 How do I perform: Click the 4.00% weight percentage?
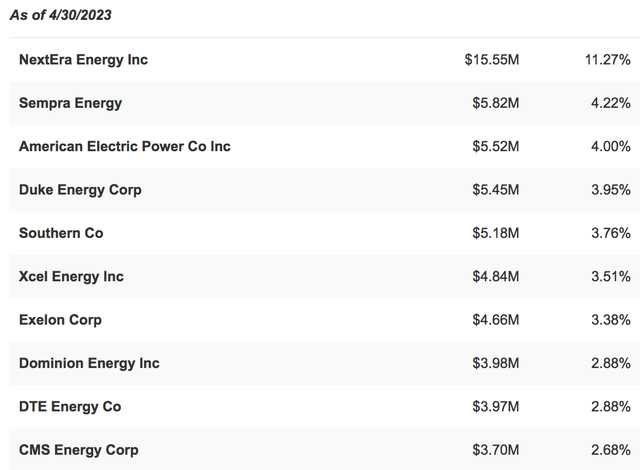(611, 146)
